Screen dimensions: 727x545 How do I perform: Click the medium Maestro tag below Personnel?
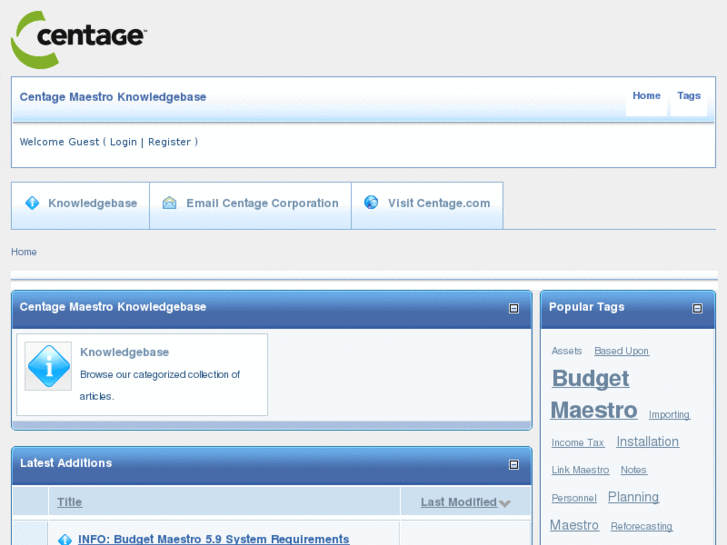click(574, 526)
